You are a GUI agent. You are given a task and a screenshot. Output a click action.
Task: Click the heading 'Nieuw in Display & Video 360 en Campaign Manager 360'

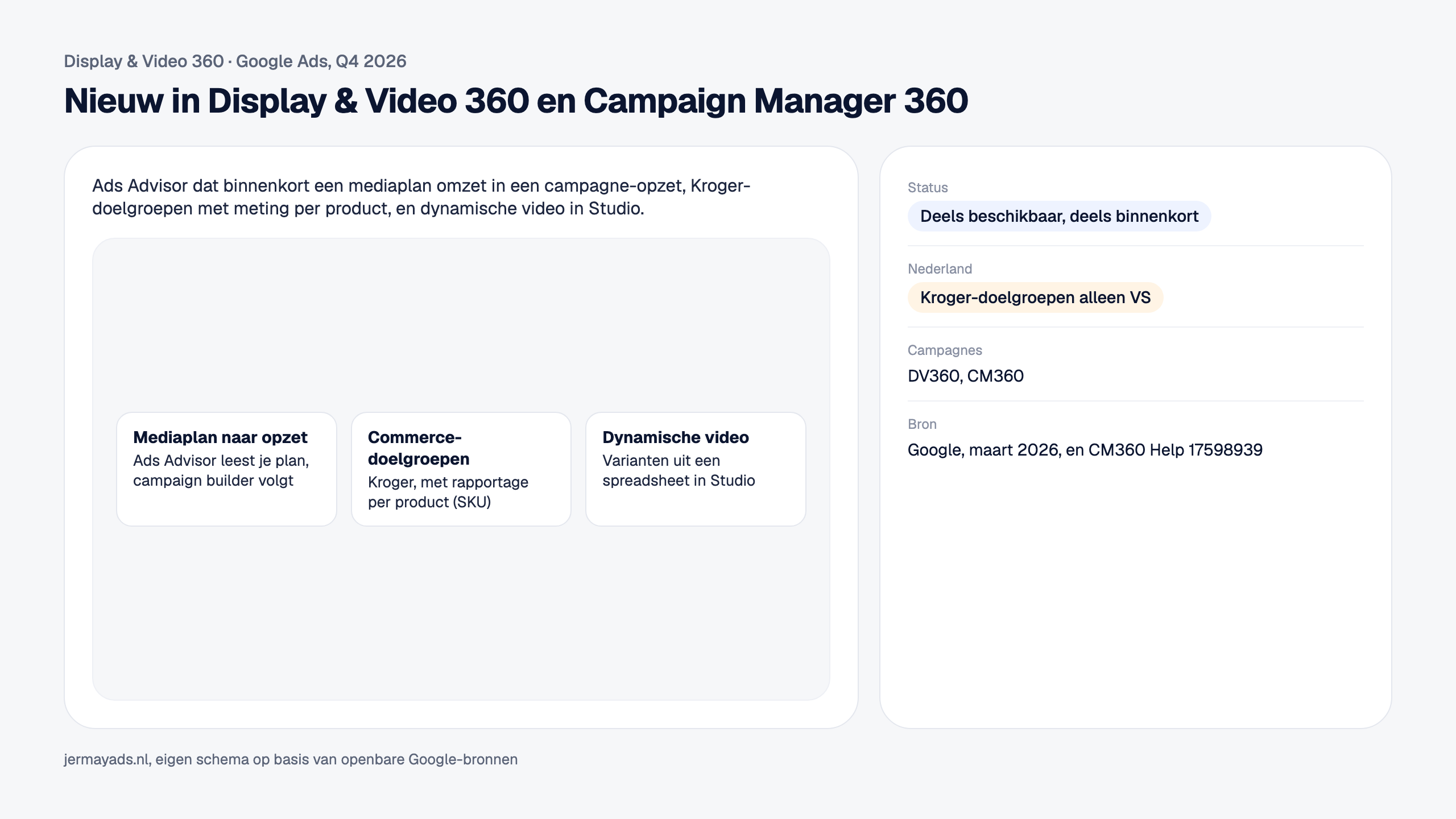(x=516, y=101)
